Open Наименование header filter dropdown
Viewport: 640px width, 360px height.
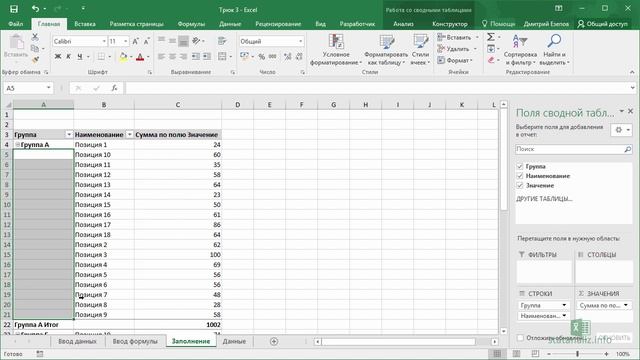click(129, 135)
